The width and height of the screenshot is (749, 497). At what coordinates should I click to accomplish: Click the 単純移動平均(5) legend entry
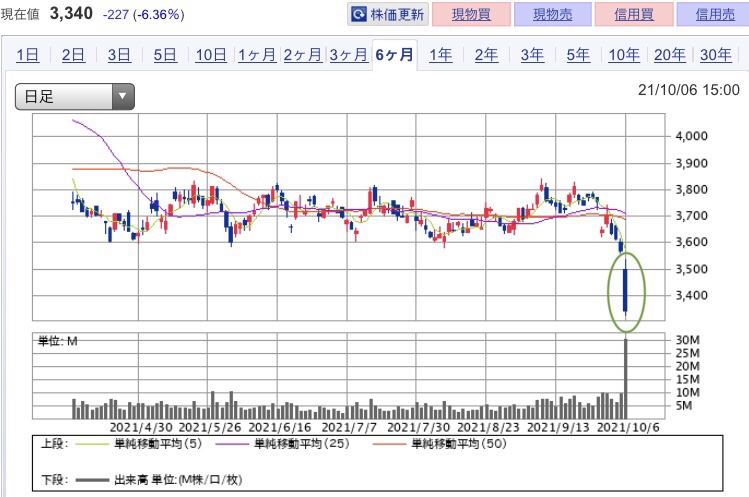(x=139, y=444)
